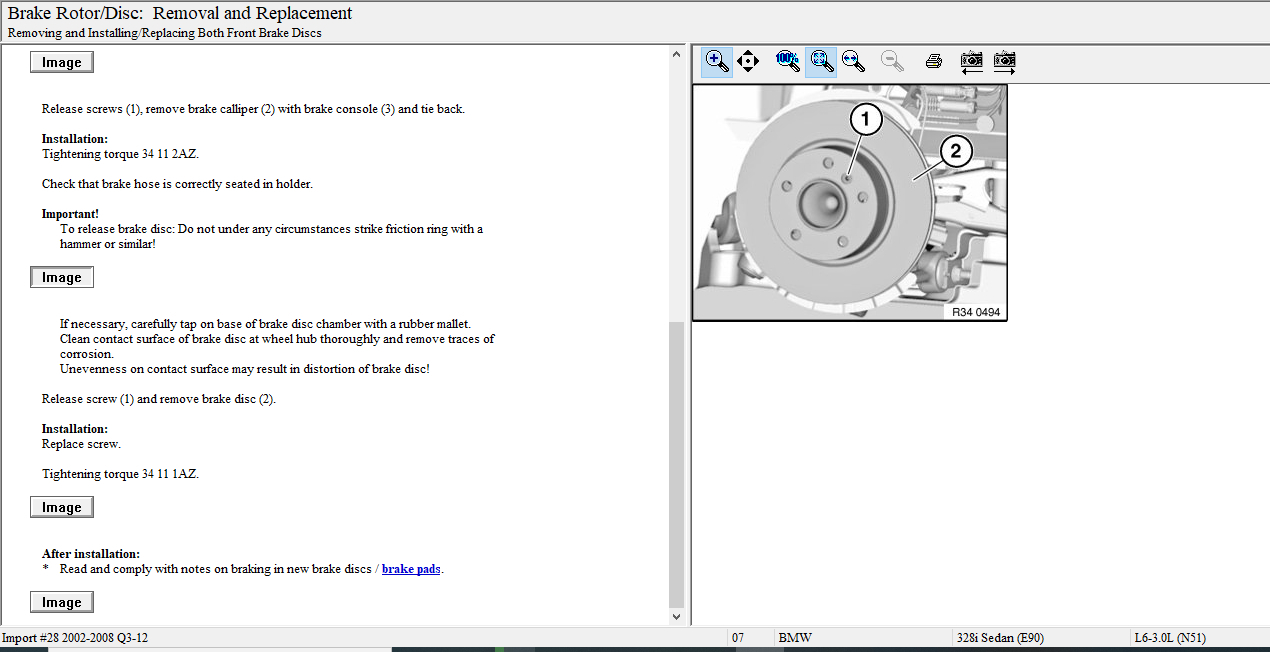
Task: Click the 'Important!' heading
Action: point(70,214)
